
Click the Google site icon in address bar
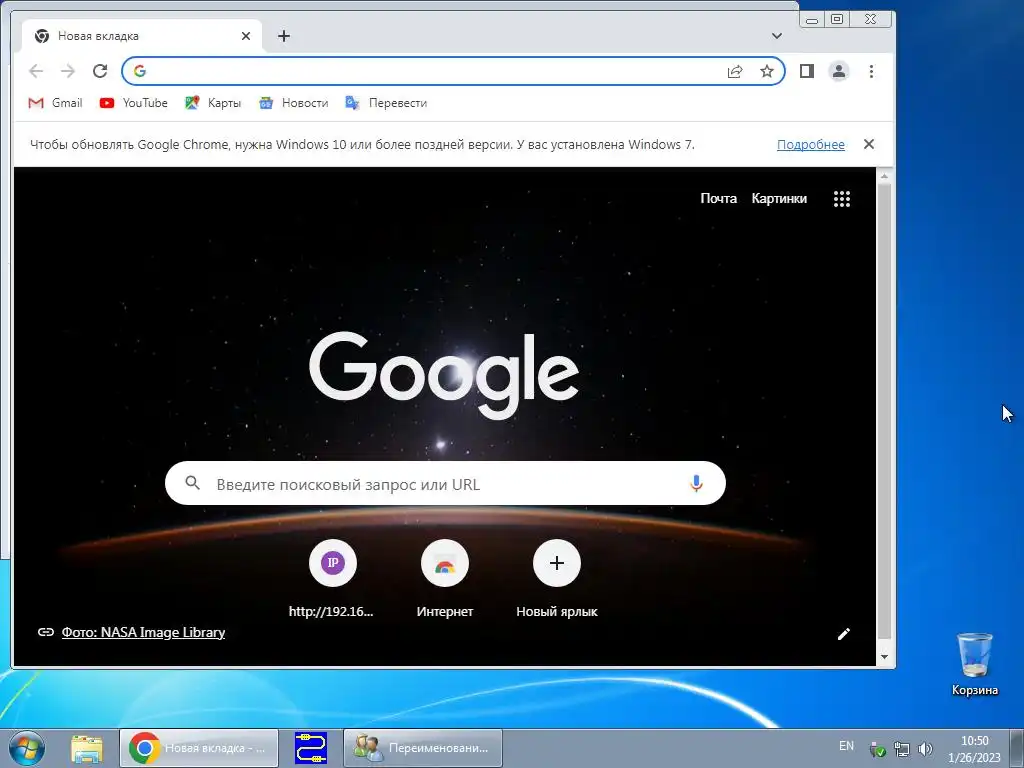[x=140, y=71]
